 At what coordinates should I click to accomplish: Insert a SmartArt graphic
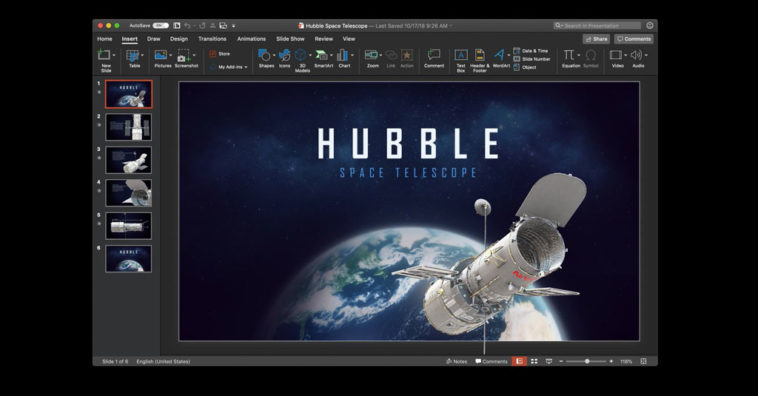[x=323, y=59]
